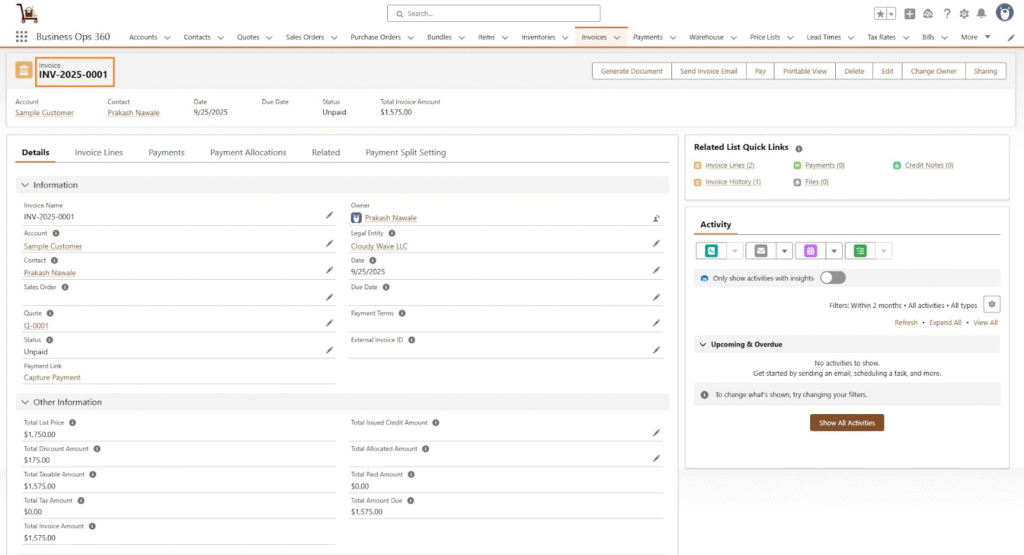The height and width of the screenshot is (555, 1024).
Task: Open the activity filter settings gear
Action: tap(991, 304)
